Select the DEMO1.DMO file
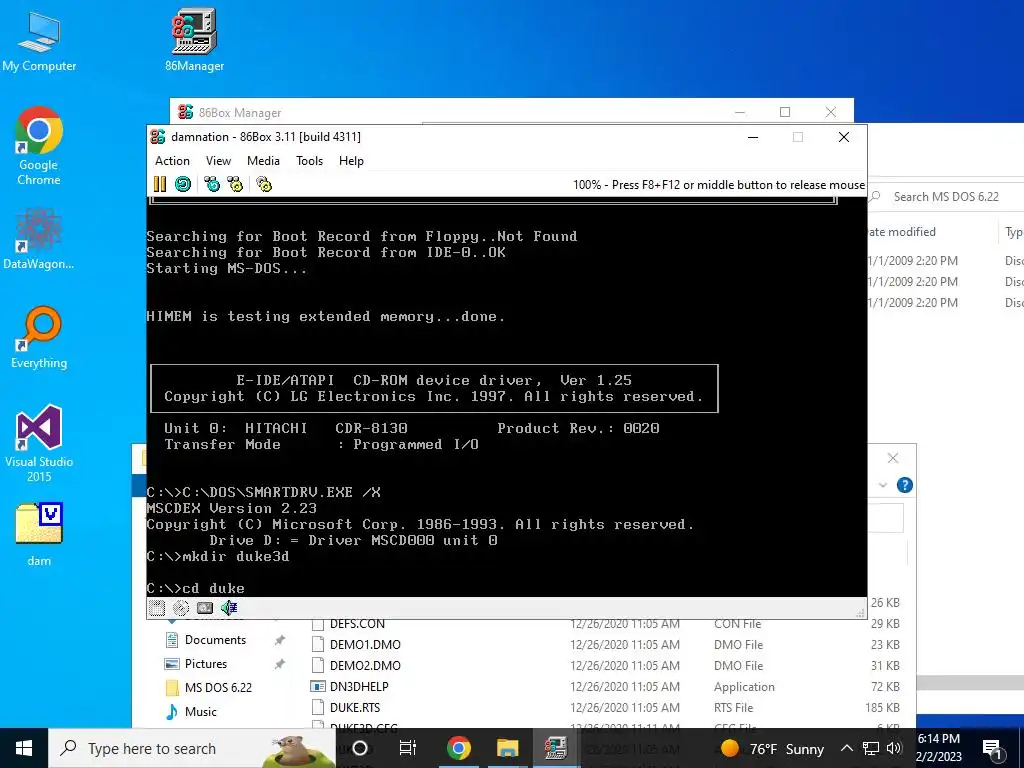 coord(365,645)
